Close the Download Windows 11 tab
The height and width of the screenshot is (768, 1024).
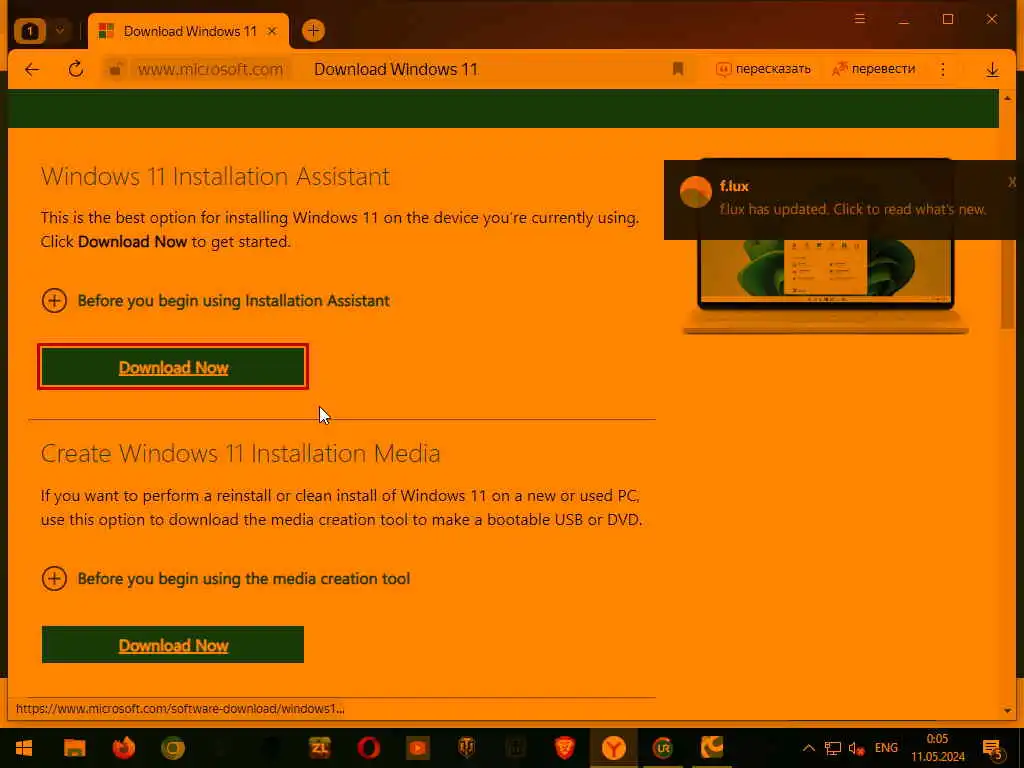tap(272, 31)
